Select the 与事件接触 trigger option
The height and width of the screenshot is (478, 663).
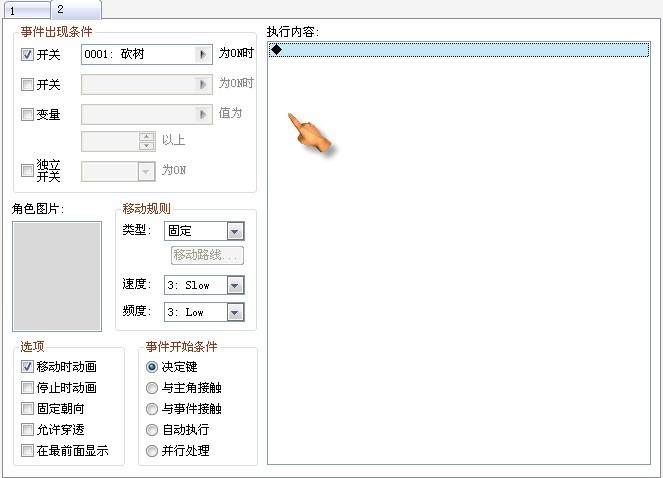(152, 409)
